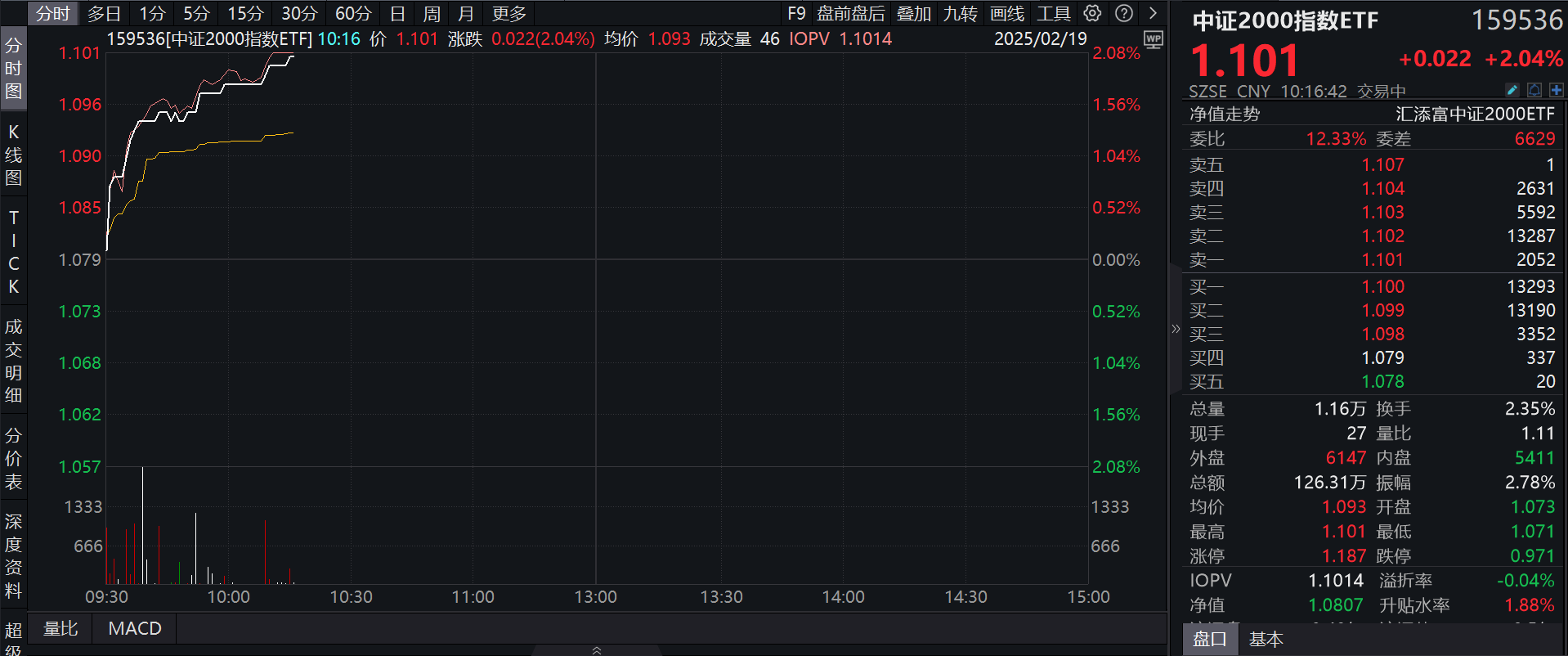Select the 5分 period tab
1568x656 pixels.
(x=196, y=14)
